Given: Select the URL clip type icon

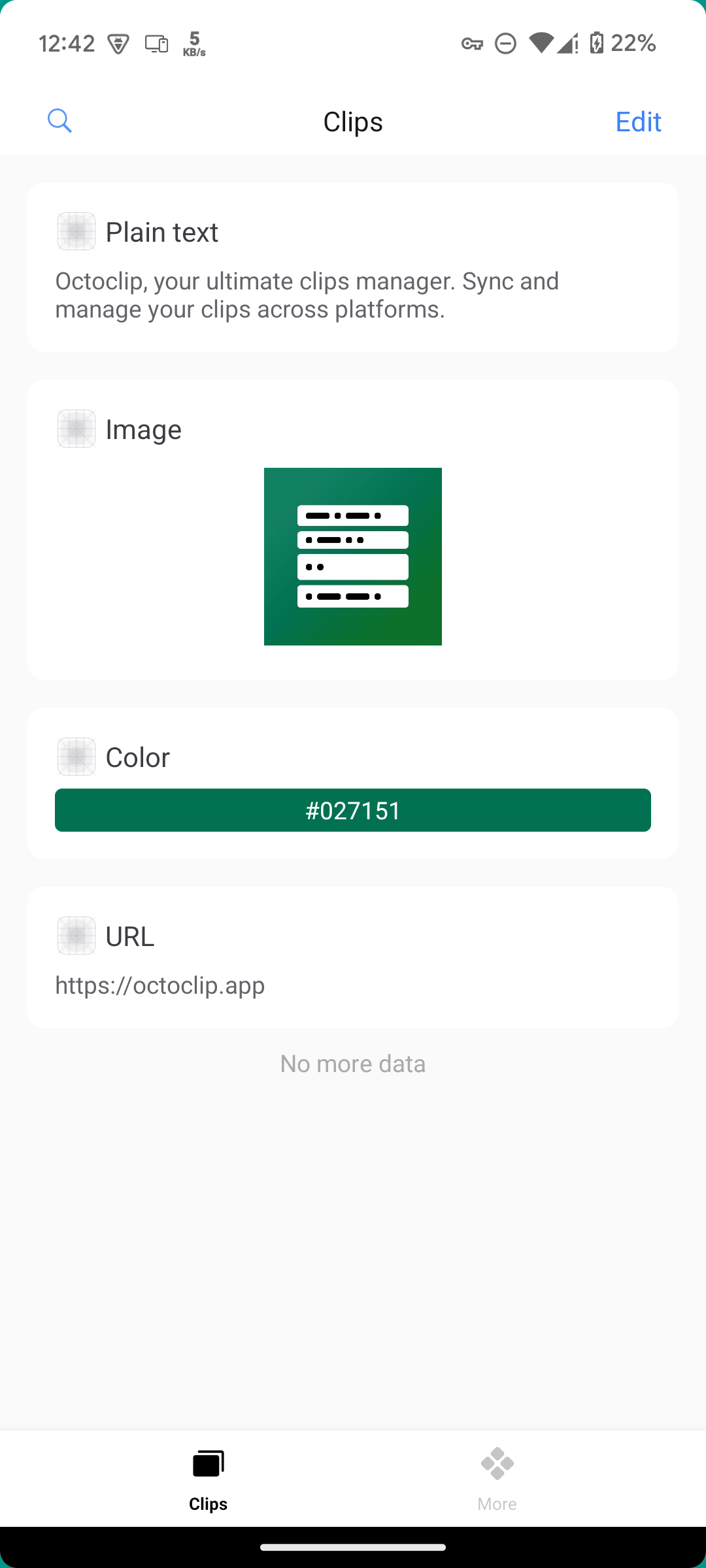Looking at the screenshot, I should pyautogui.click(x=76, y=935).
